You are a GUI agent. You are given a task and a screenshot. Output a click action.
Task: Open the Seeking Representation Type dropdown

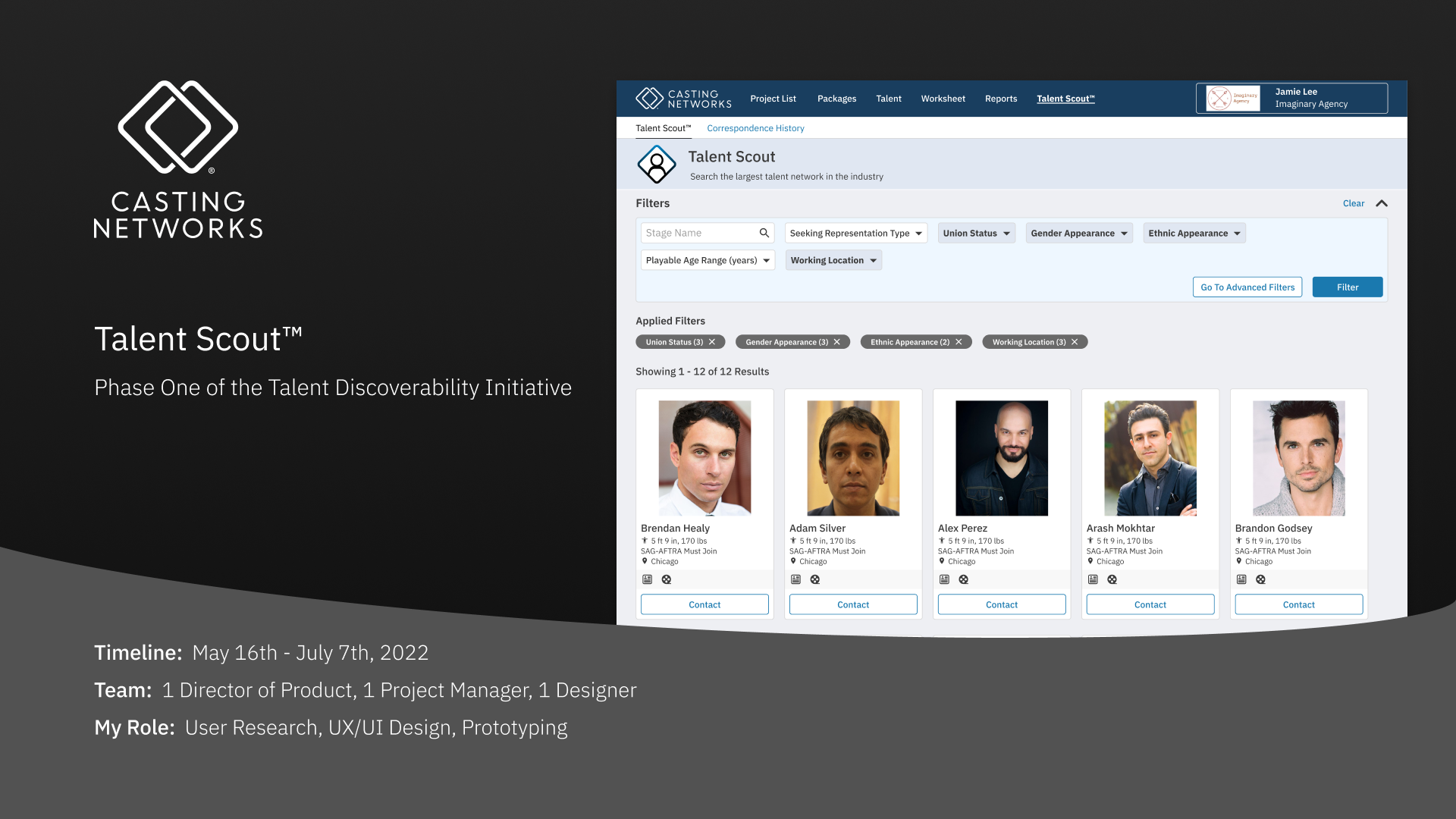(855, 233)
